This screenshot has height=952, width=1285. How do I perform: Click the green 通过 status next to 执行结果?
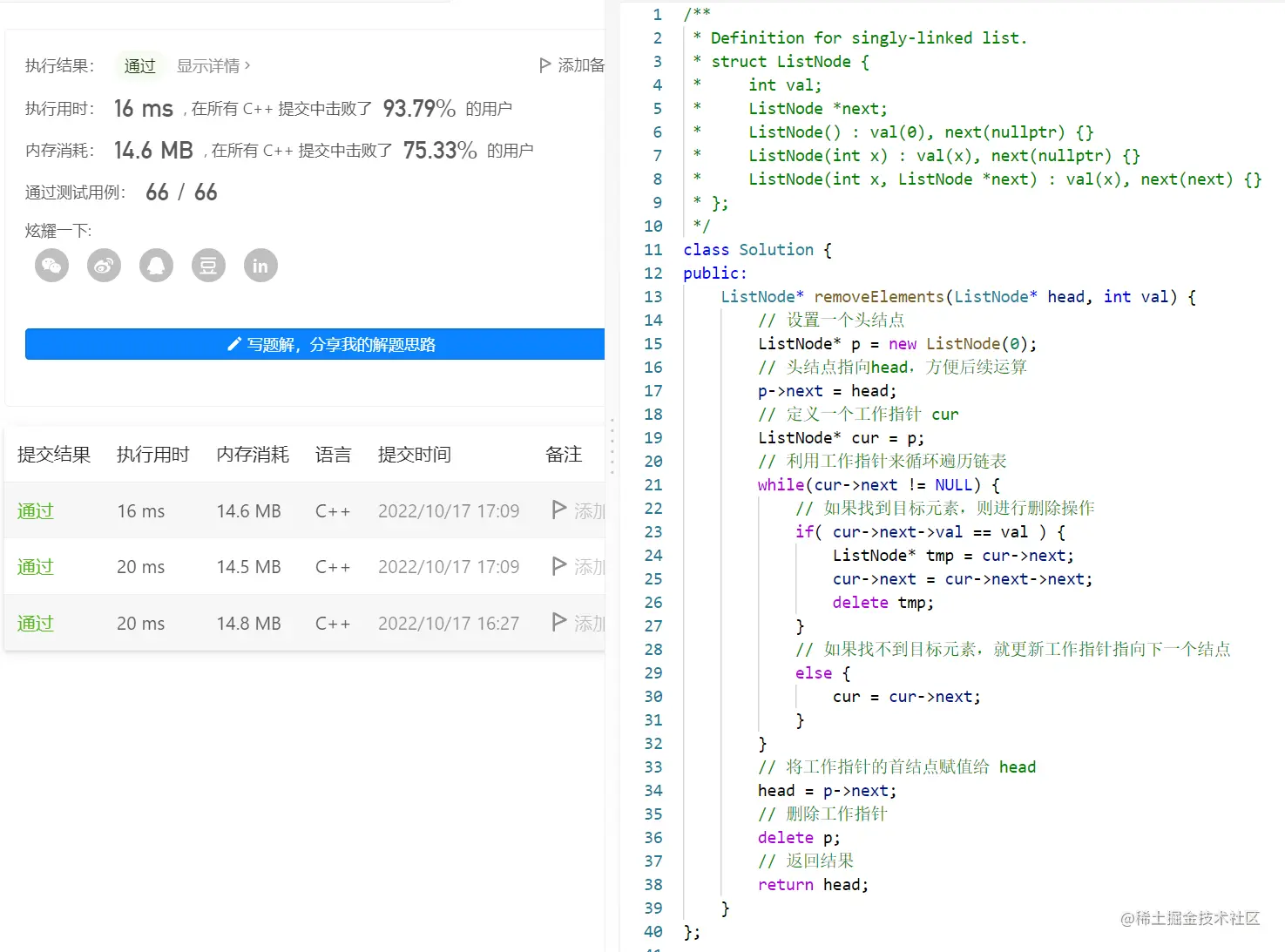click(x=139, y=65)
